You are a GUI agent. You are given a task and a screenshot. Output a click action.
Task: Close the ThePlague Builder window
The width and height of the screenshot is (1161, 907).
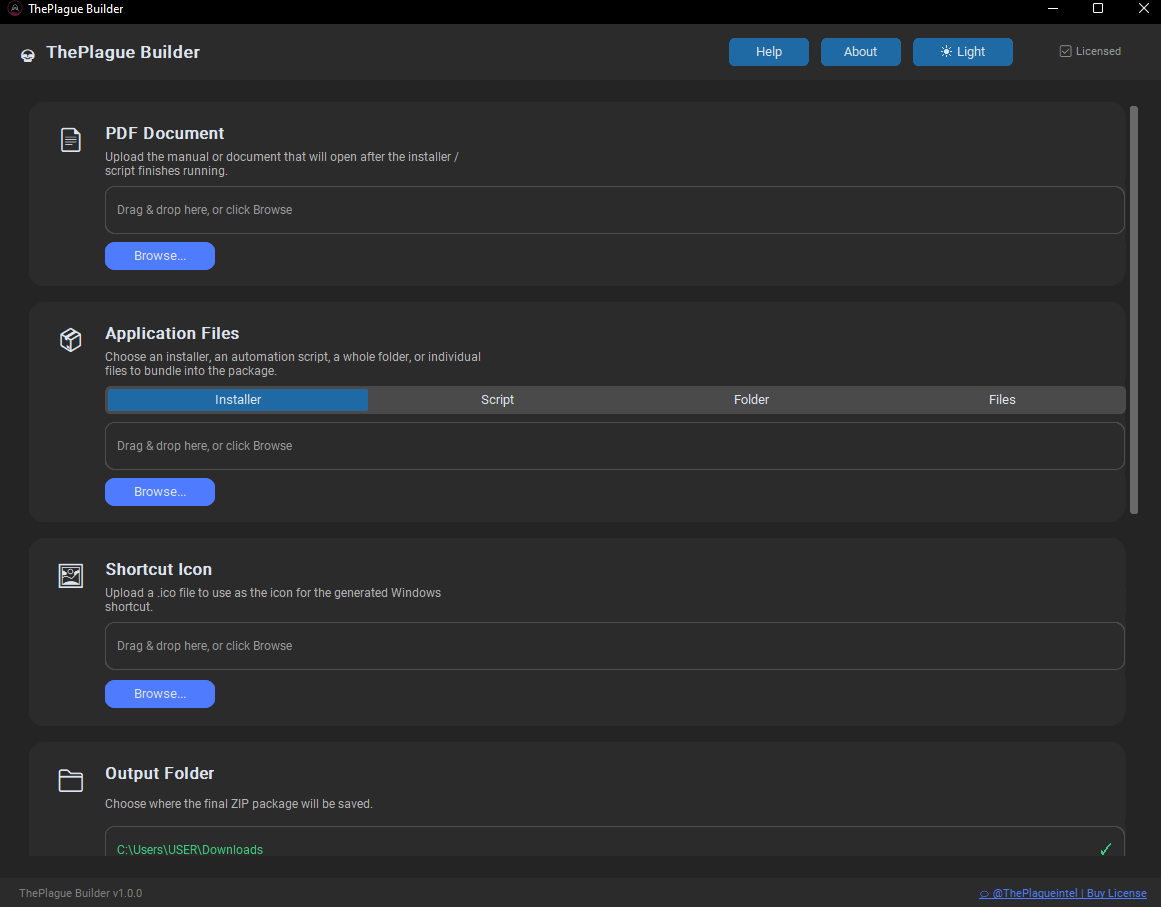coord(1143,9)
